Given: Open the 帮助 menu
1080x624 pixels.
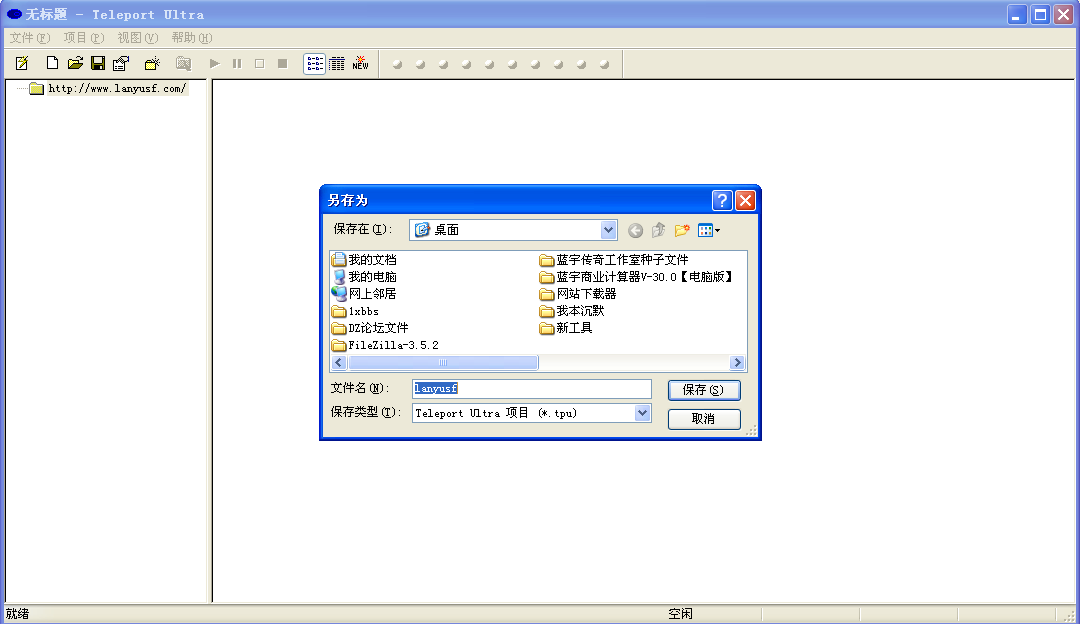Looking at the screenshot, I should (x=191, y=38).
